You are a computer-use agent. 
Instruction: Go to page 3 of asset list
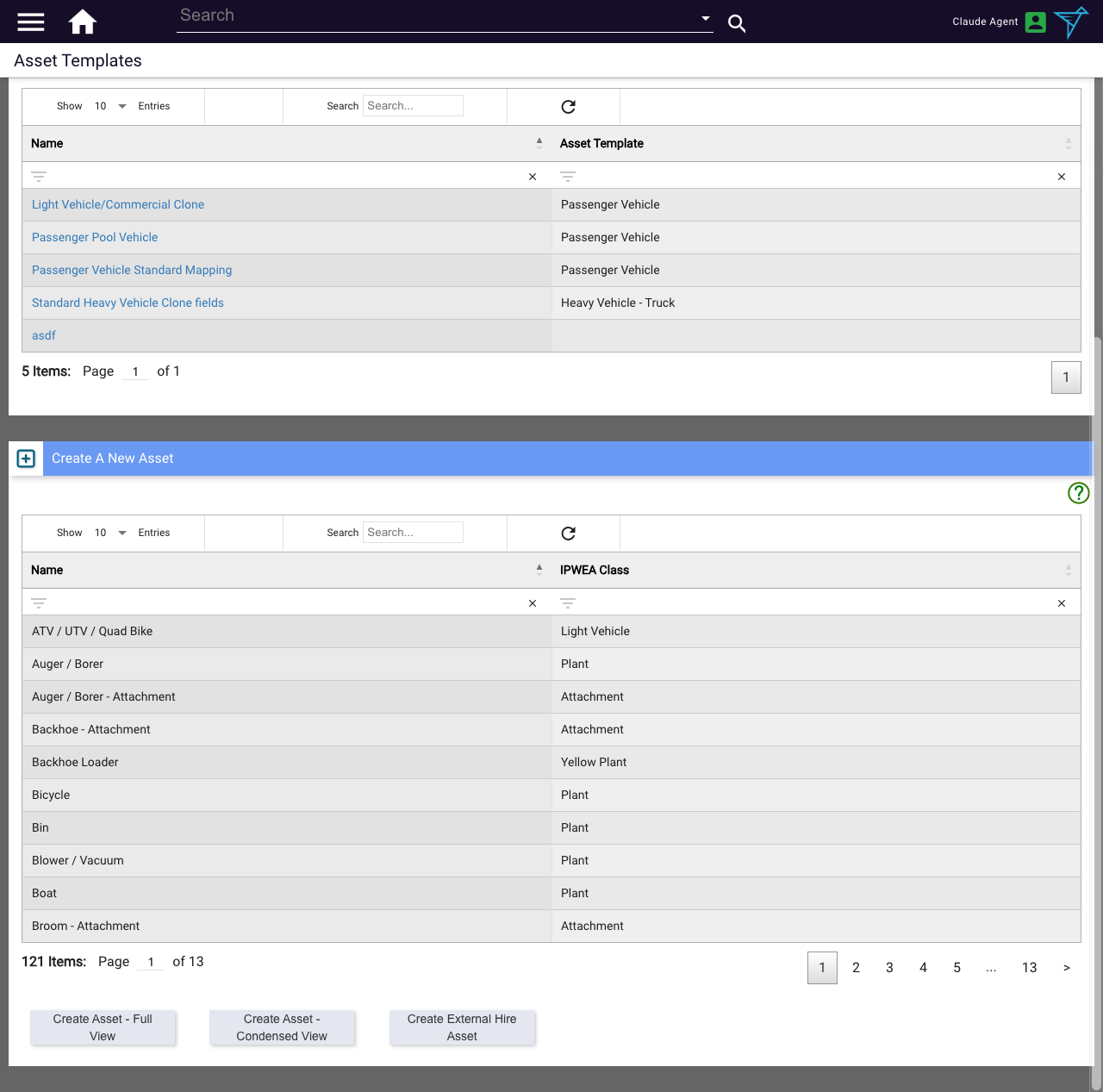click(889, 968)
